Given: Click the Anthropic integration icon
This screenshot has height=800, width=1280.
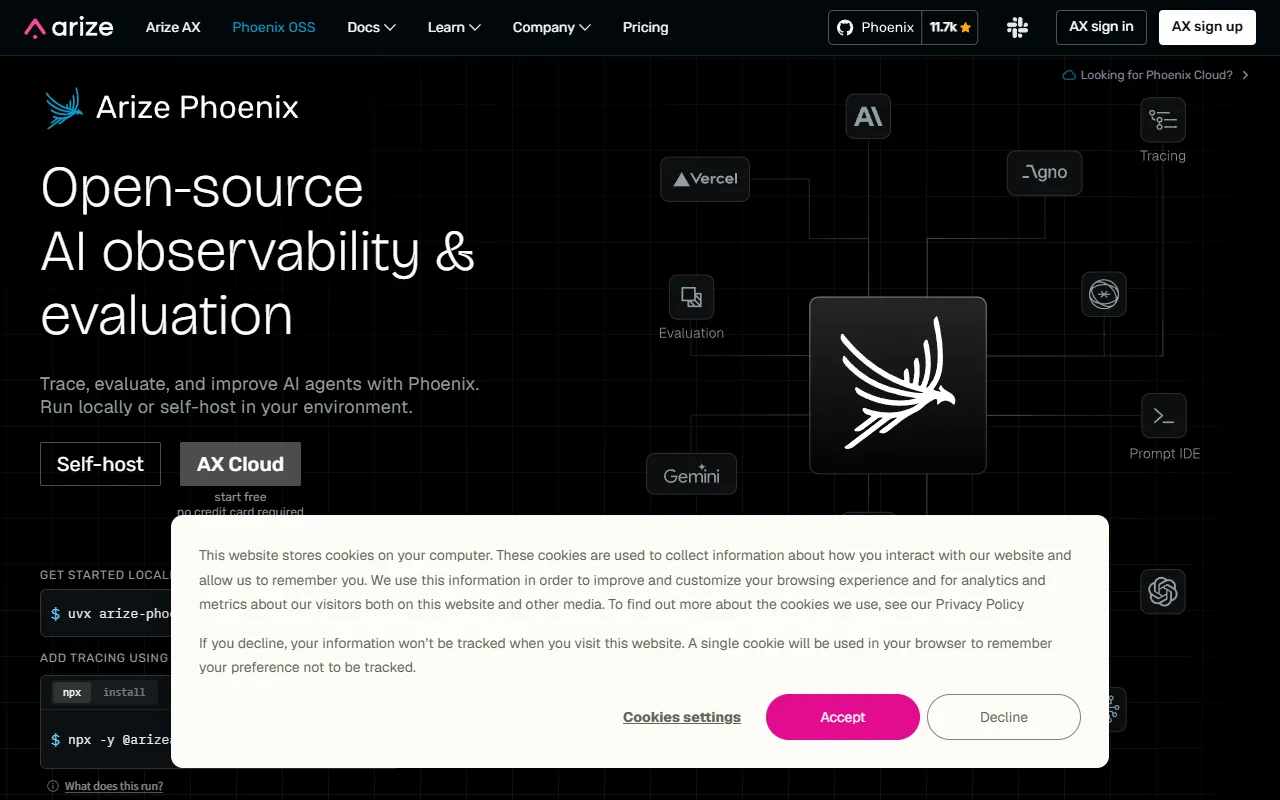Looking at the screenshot, I should click(868, 117).
